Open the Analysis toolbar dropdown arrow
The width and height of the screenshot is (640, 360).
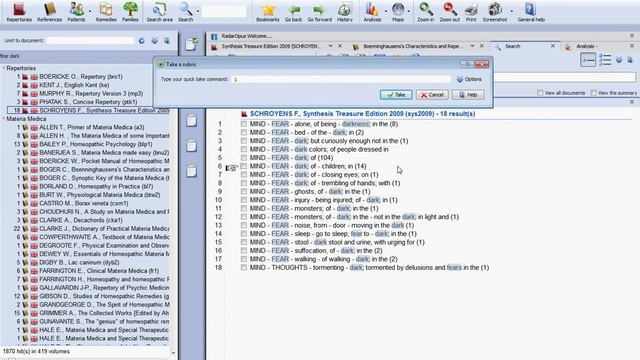(x=385, y=11)
